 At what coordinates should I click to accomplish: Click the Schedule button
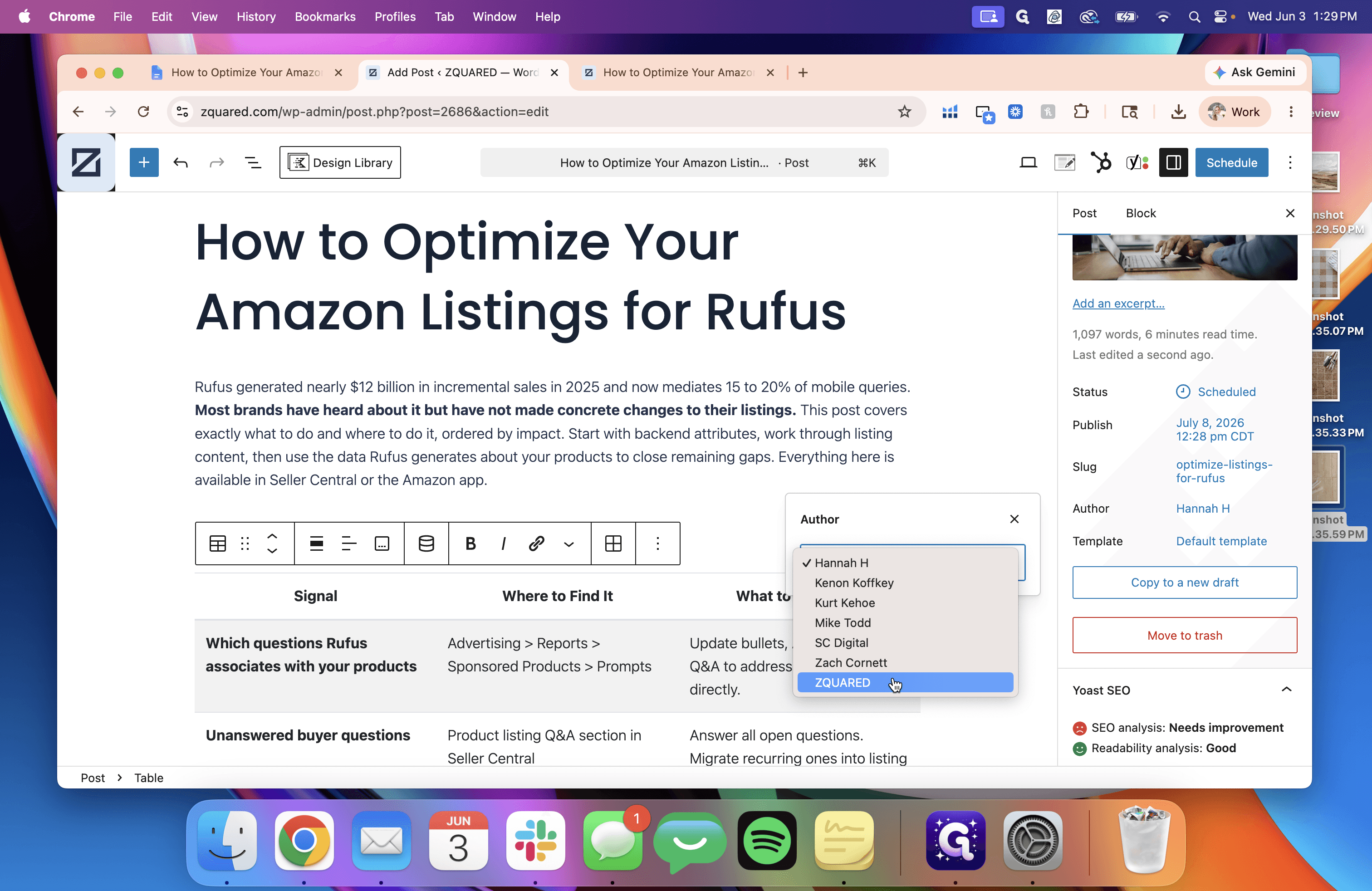1232,162
